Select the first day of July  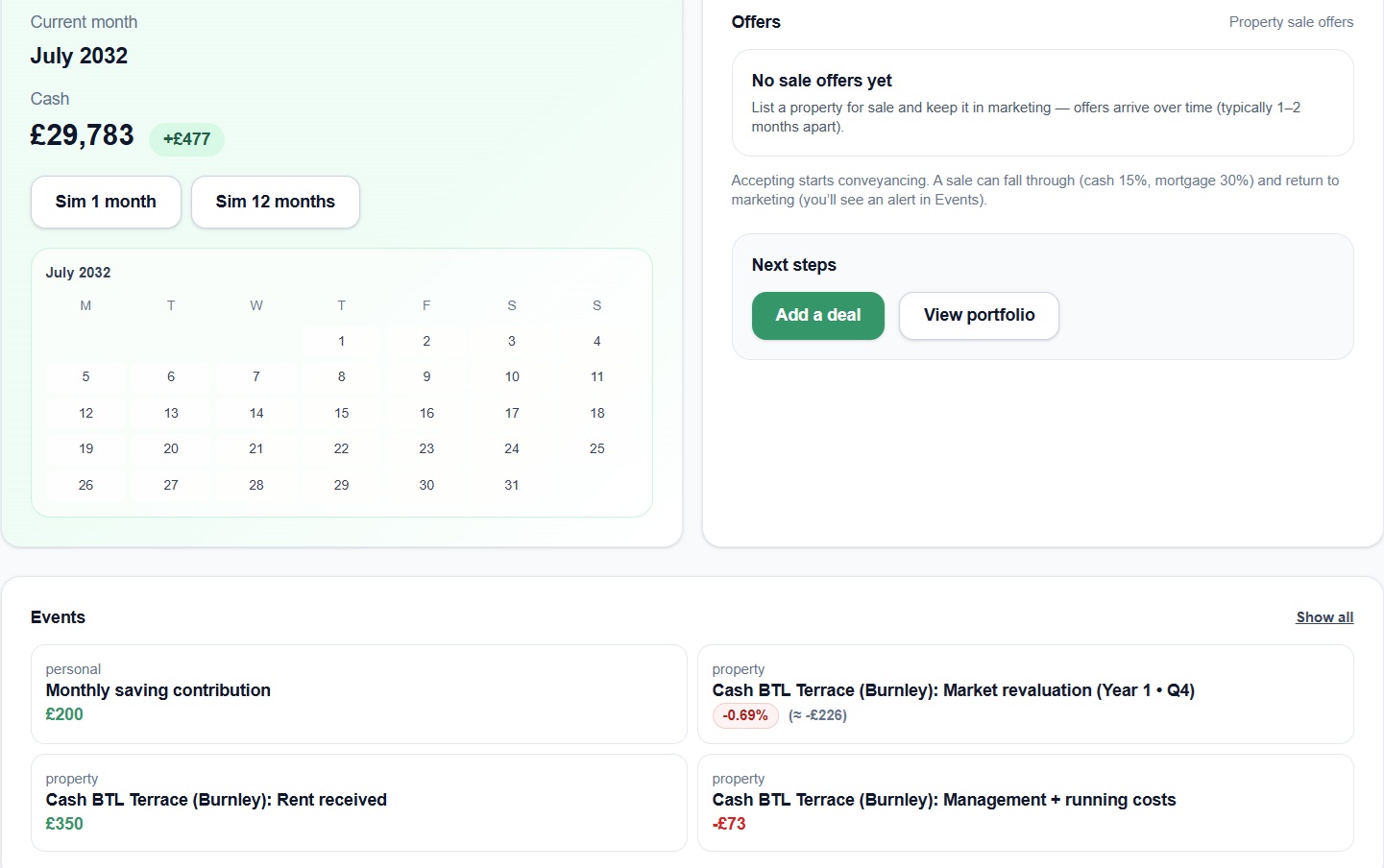[341, 341]
